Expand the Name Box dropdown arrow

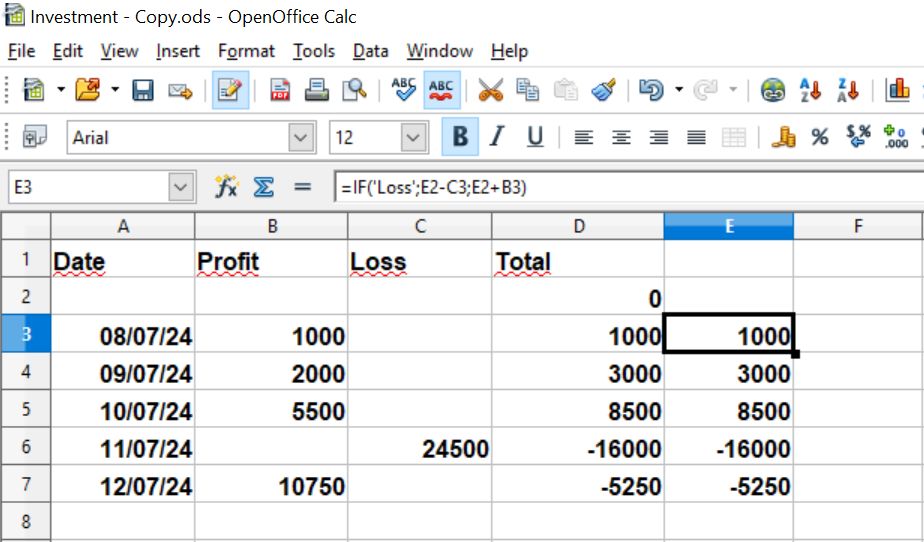pos(181,187)
